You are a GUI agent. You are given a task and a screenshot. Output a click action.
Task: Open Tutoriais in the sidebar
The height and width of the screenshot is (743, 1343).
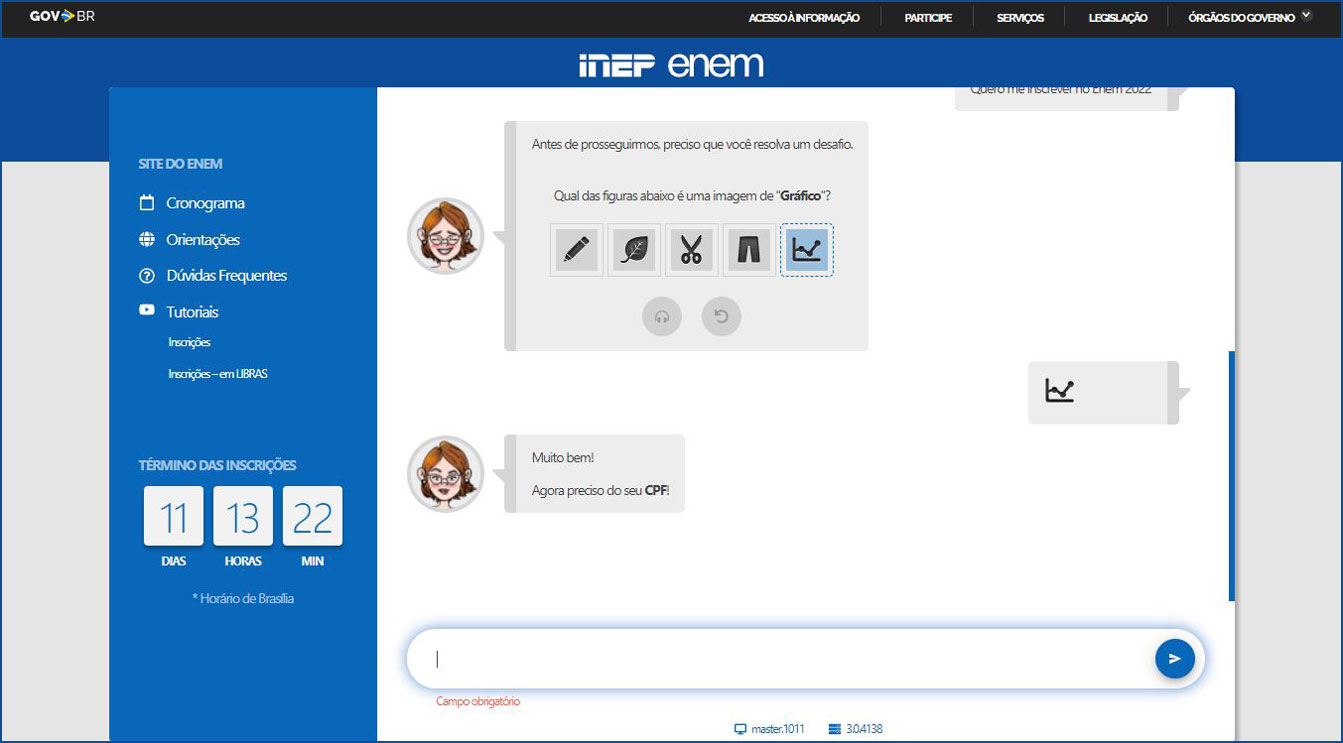pos(192,312)
